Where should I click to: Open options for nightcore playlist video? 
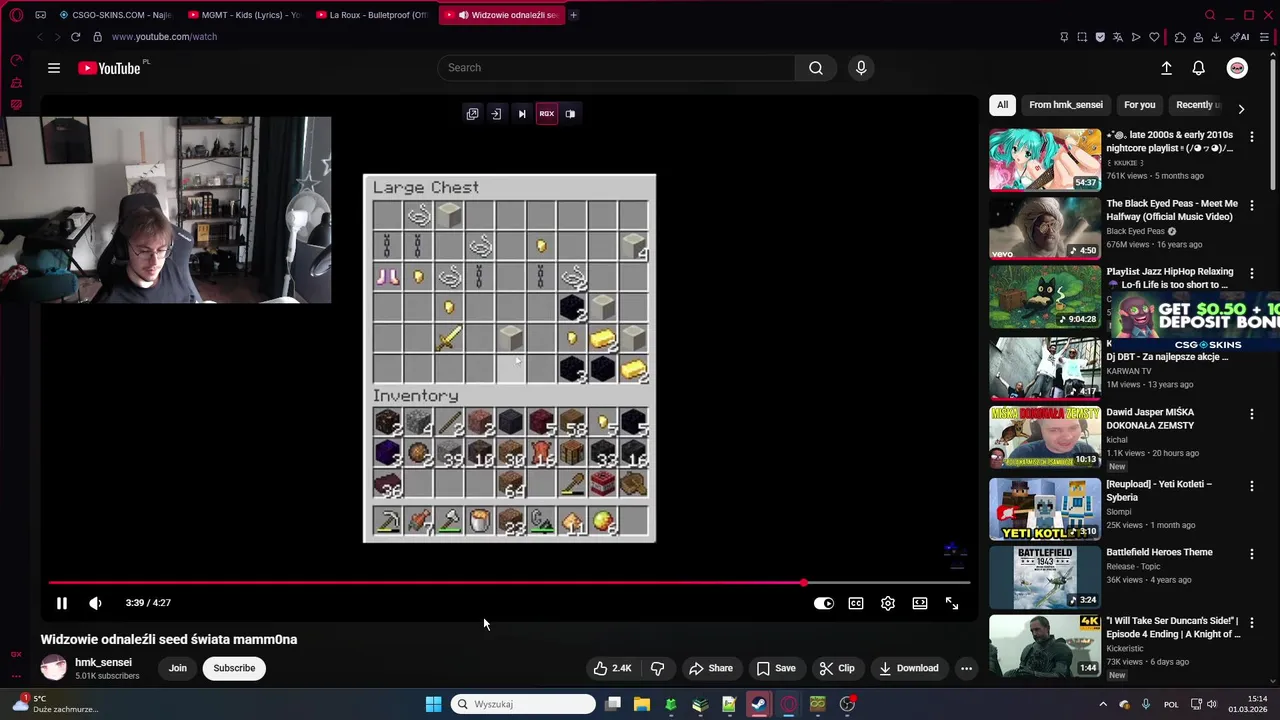click(x=1251, y=136)
